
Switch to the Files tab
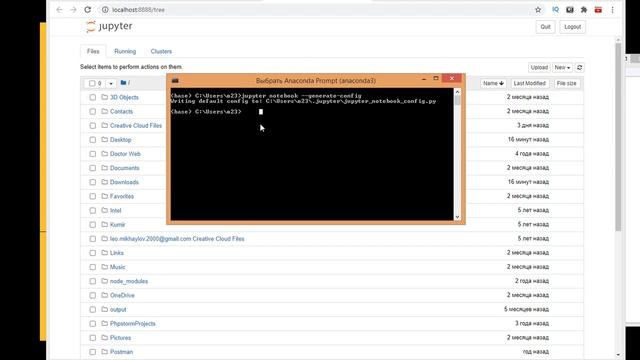93,51
